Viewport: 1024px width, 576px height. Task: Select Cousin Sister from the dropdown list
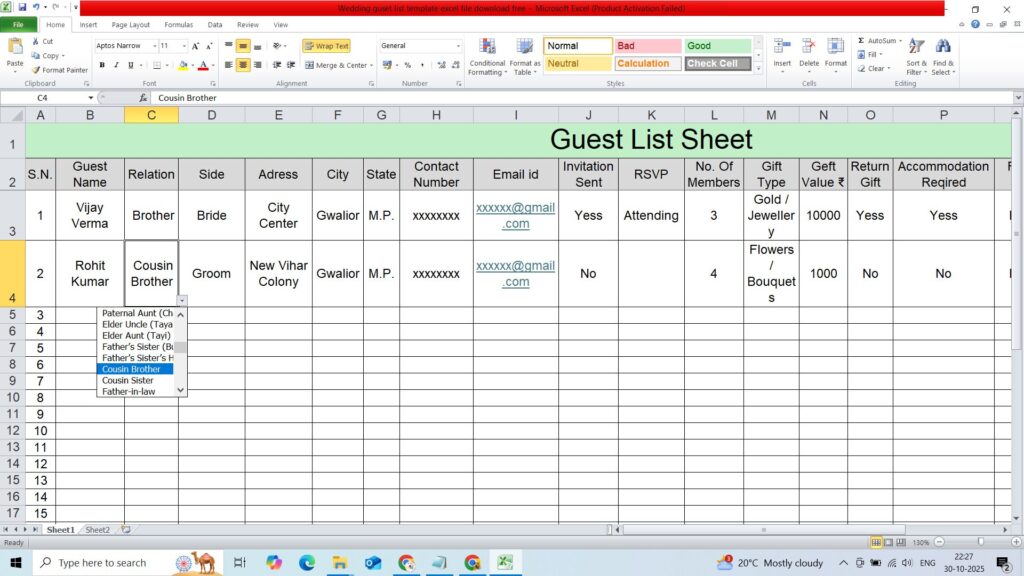pyautogui.click(x=128, y=381)
